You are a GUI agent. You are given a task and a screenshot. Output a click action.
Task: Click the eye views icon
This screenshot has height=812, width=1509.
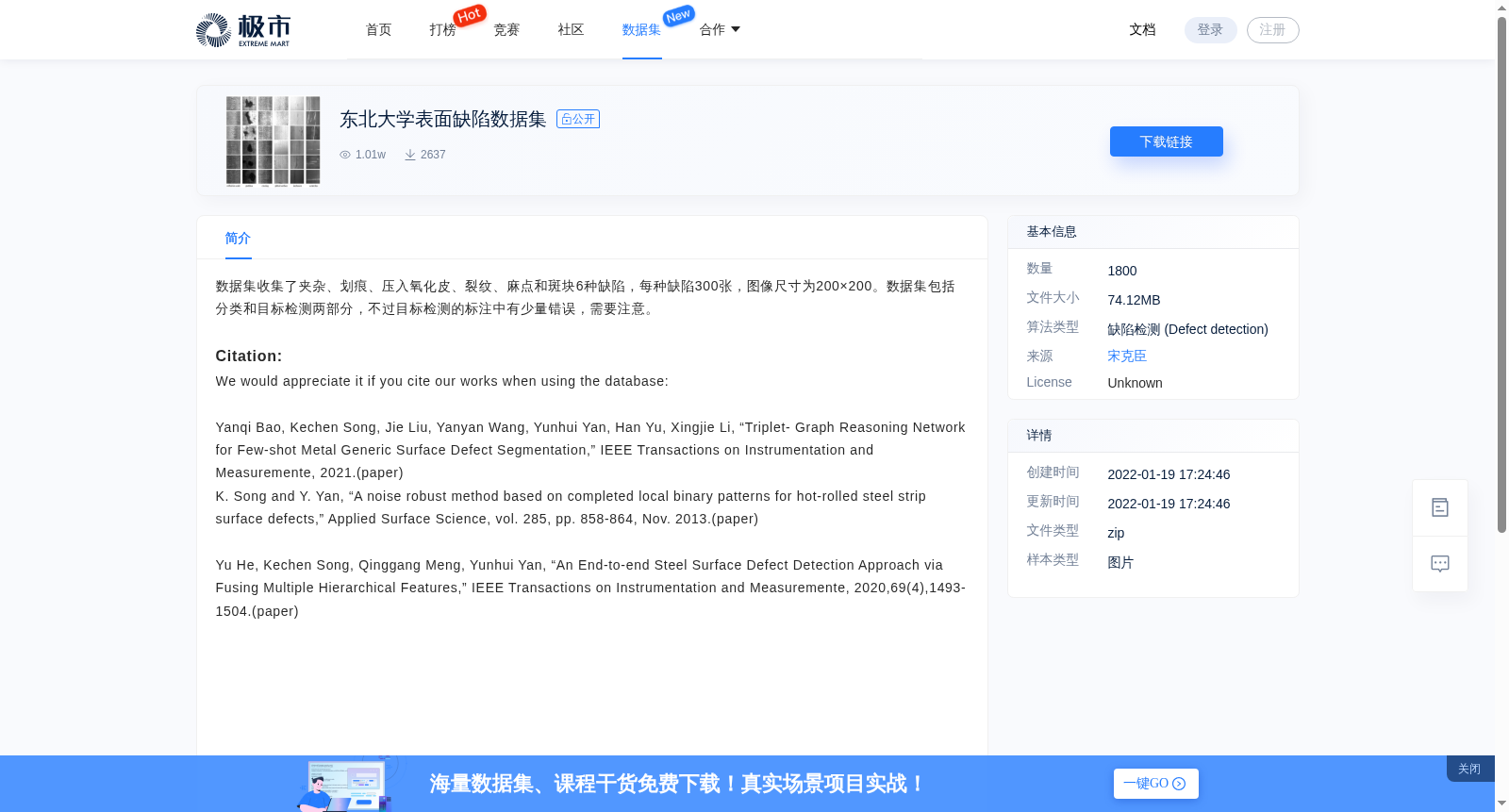tap(345, 155)
